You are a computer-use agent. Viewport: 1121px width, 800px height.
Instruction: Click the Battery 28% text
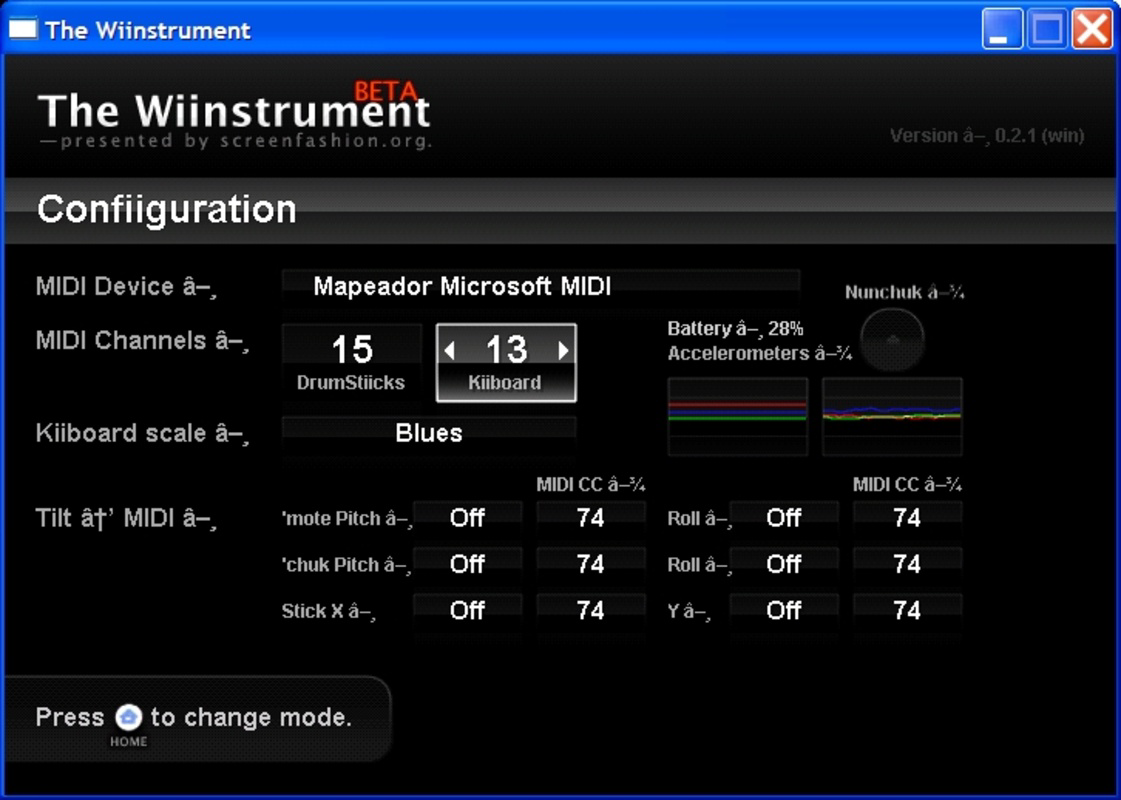735,329
